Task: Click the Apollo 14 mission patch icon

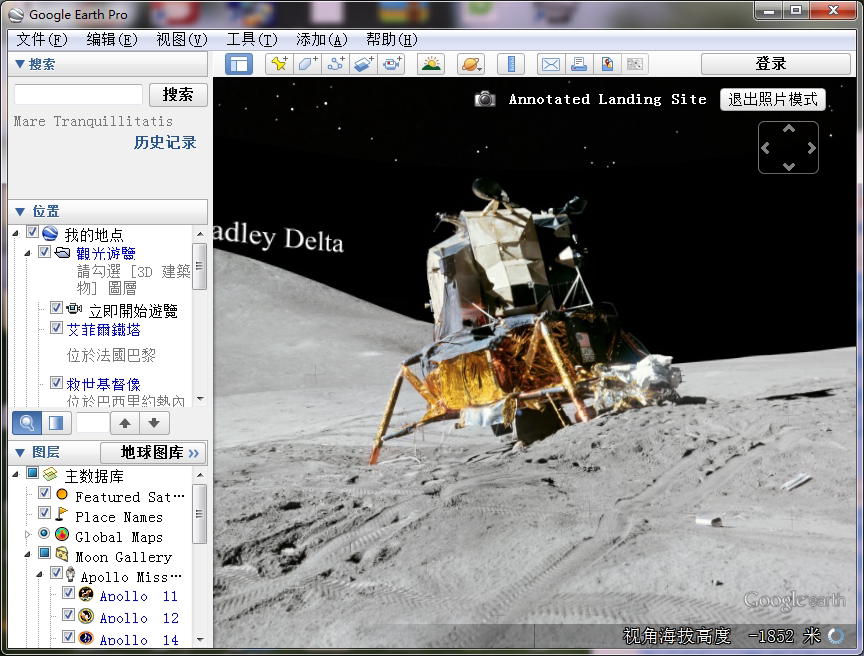Action: point(85,638)
